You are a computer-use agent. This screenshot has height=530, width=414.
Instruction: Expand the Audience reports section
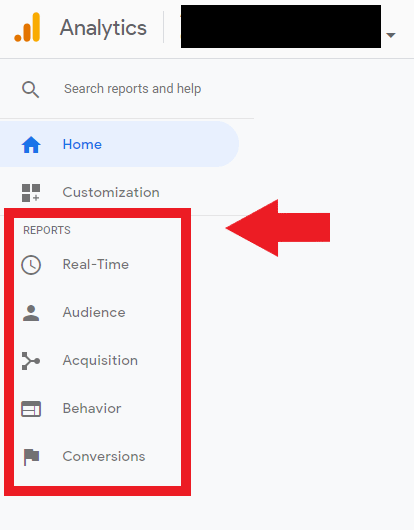[x=94, y=312]
